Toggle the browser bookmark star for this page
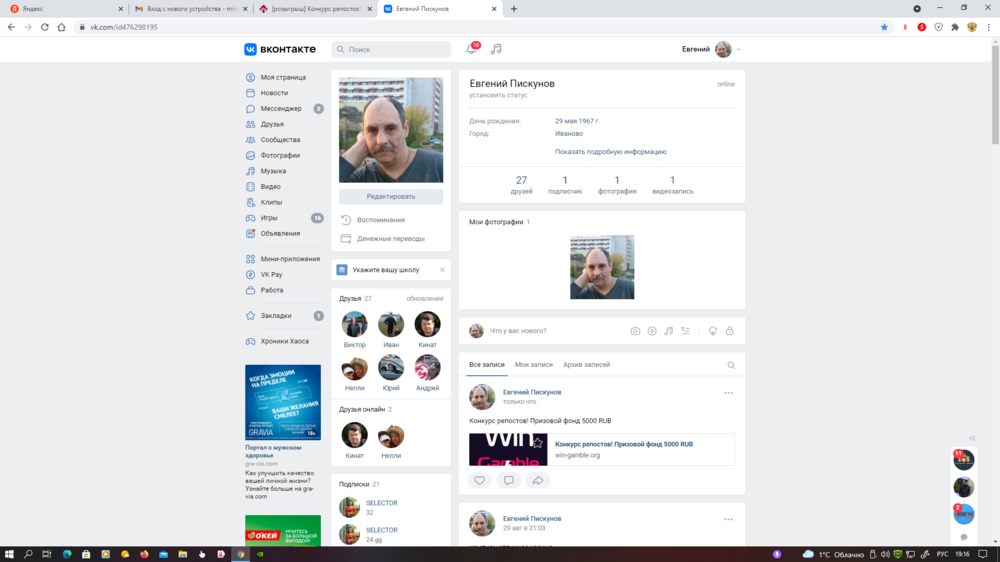The width and height of the screenshot is (1000, 562). tap(884, 27)
